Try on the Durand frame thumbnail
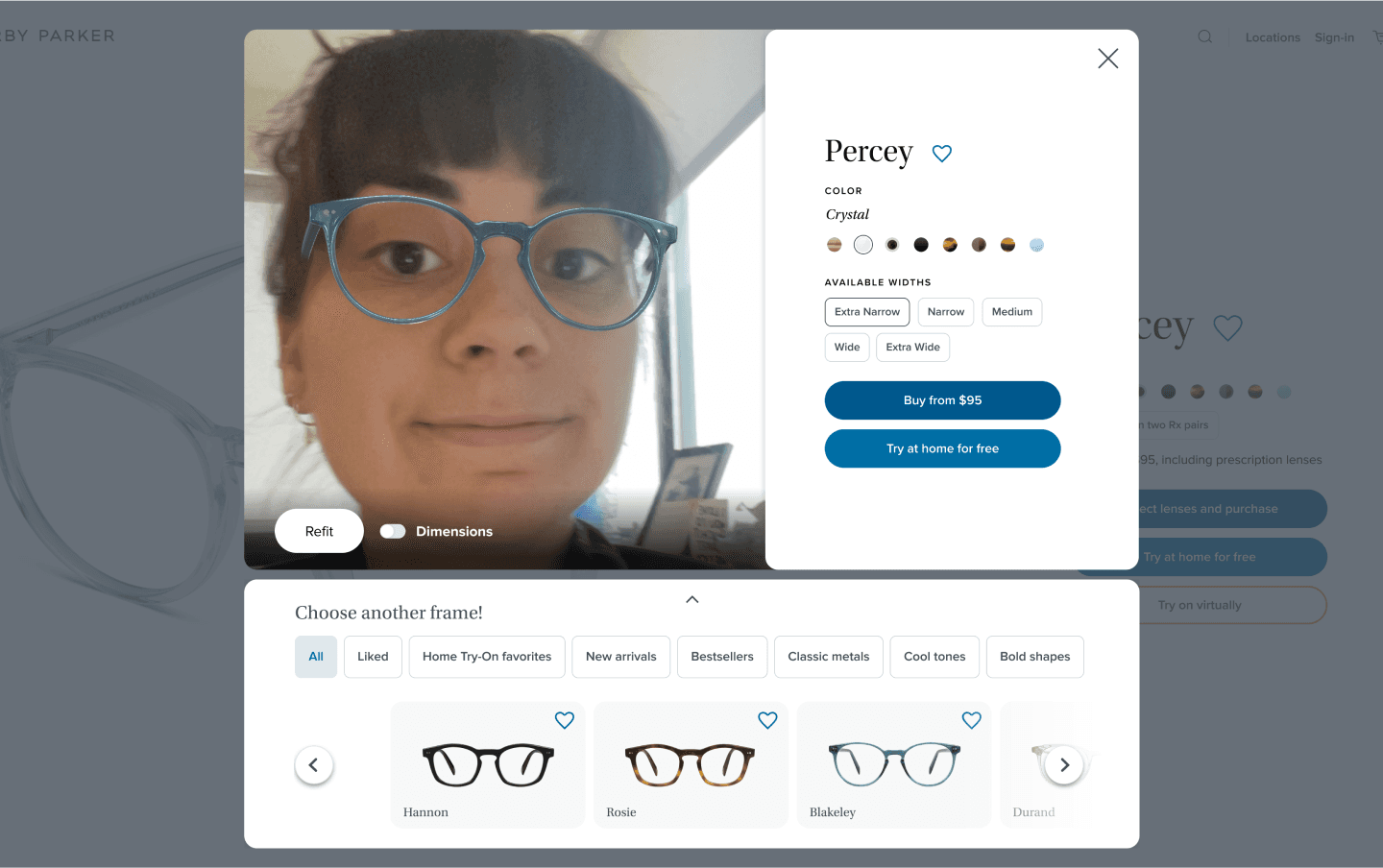The width and height of the screenshot is (1383, 868). tap(1047, 764)
